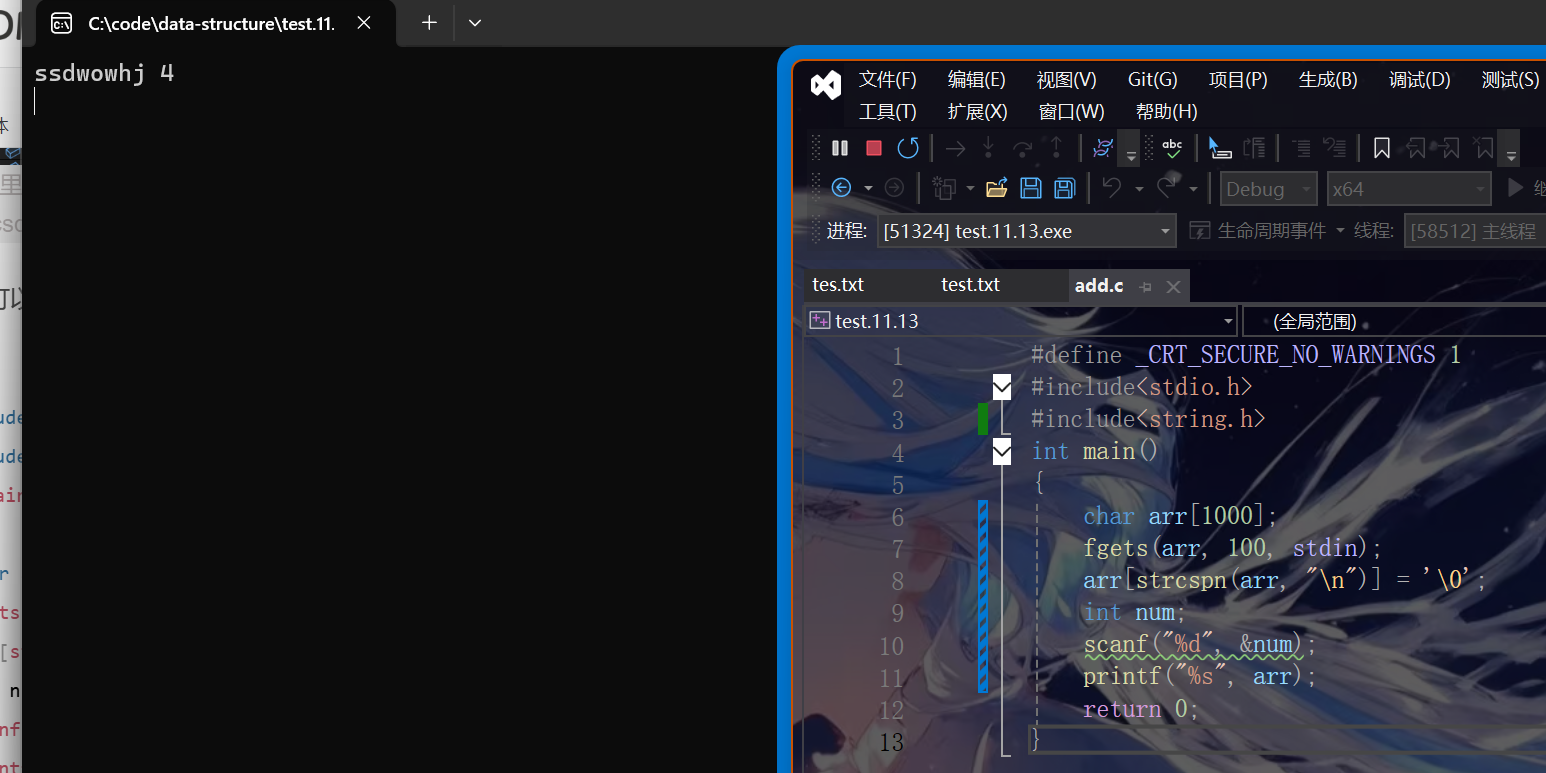
Task: Restart the debug session
Action: tap(908, 148)
